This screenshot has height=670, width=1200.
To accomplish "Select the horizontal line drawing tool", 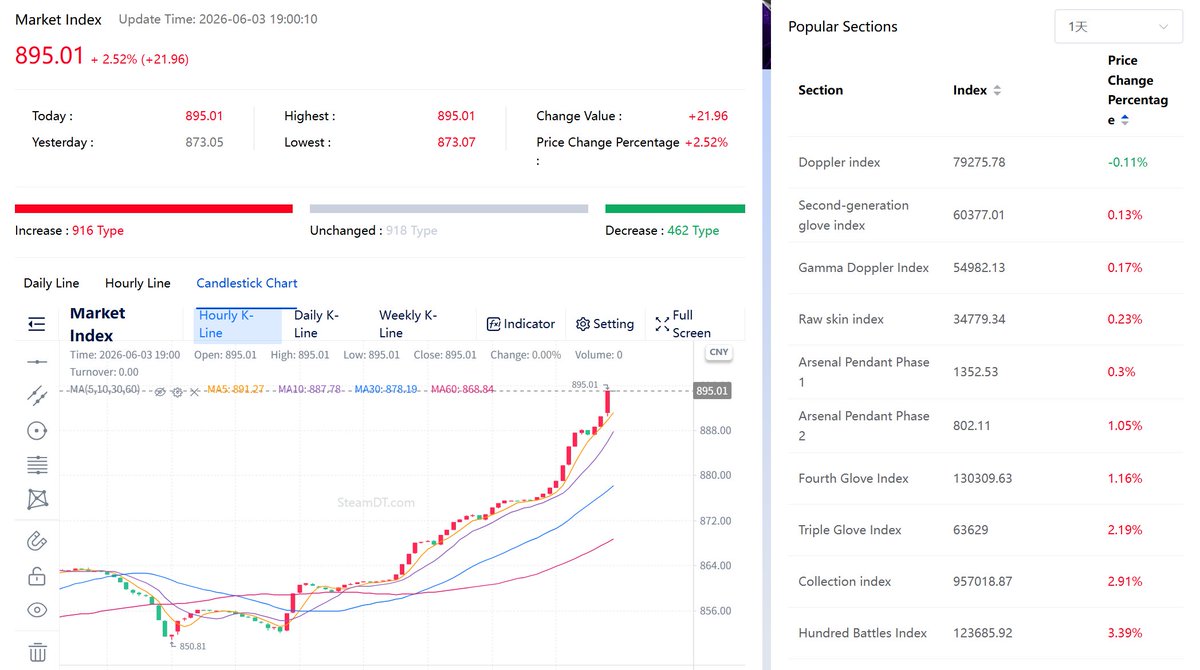I will point(37,361).
